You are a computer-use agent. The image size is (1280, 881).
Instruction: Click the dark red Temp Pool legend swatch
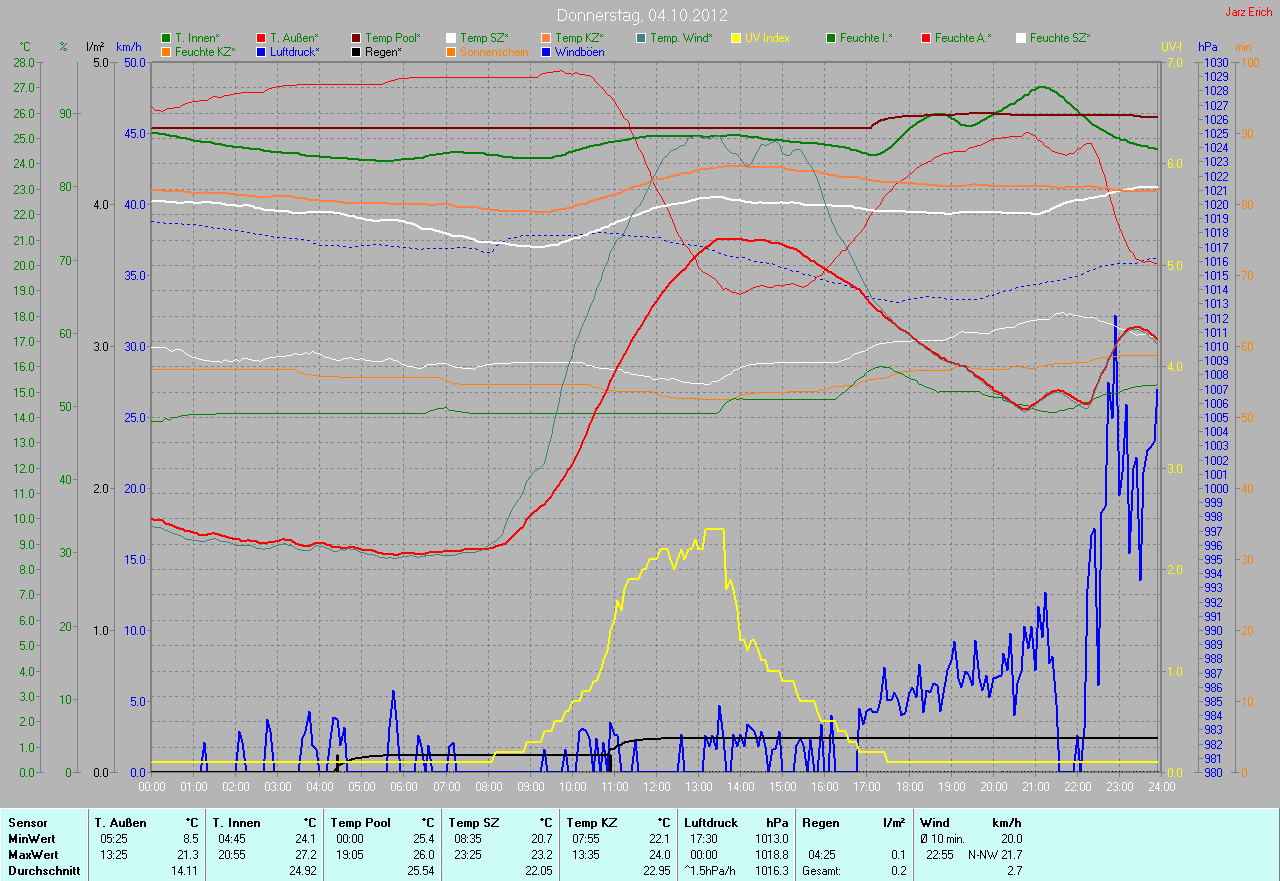356,38
